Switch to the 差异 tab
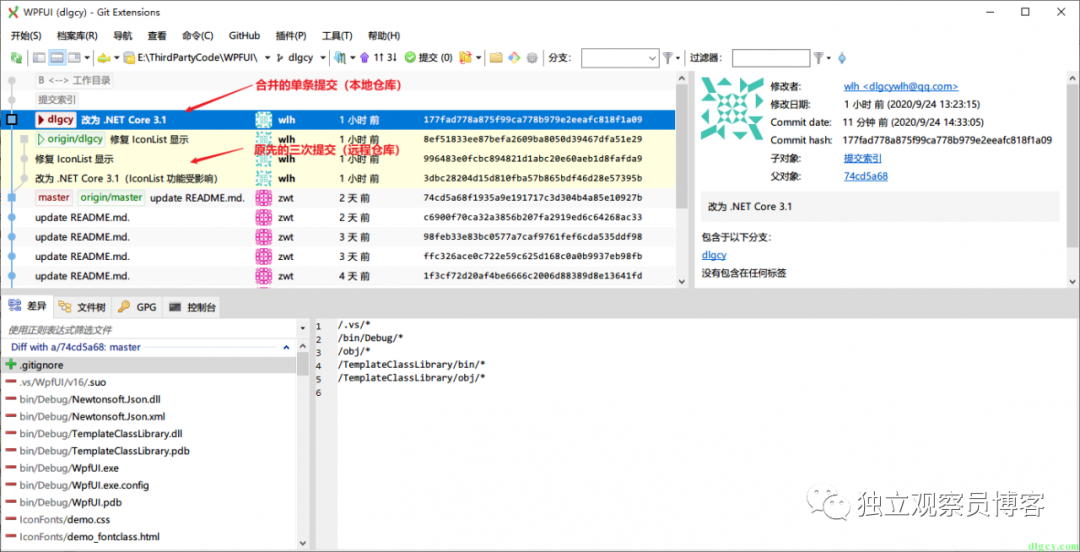The image size is (1080, 552). point(28,307)
